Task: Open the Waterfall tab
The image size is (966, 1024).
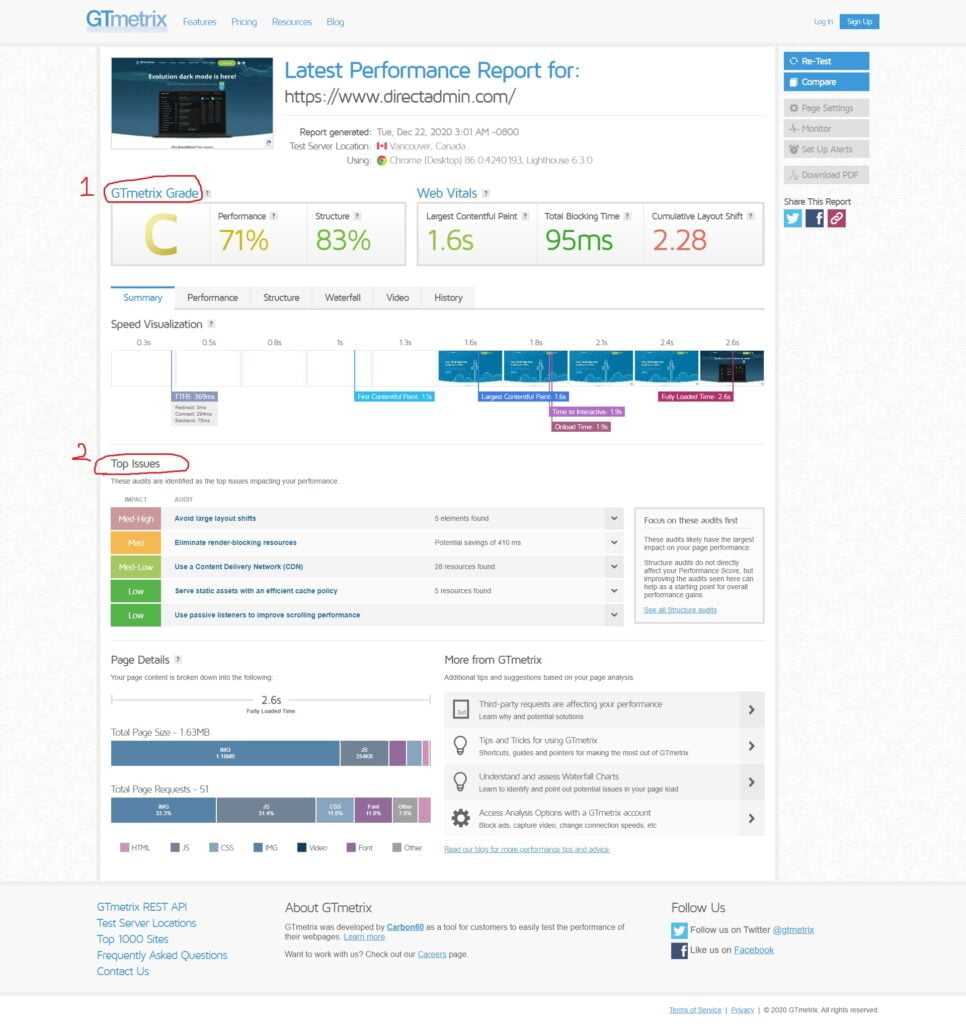Action: click(342, 298)
